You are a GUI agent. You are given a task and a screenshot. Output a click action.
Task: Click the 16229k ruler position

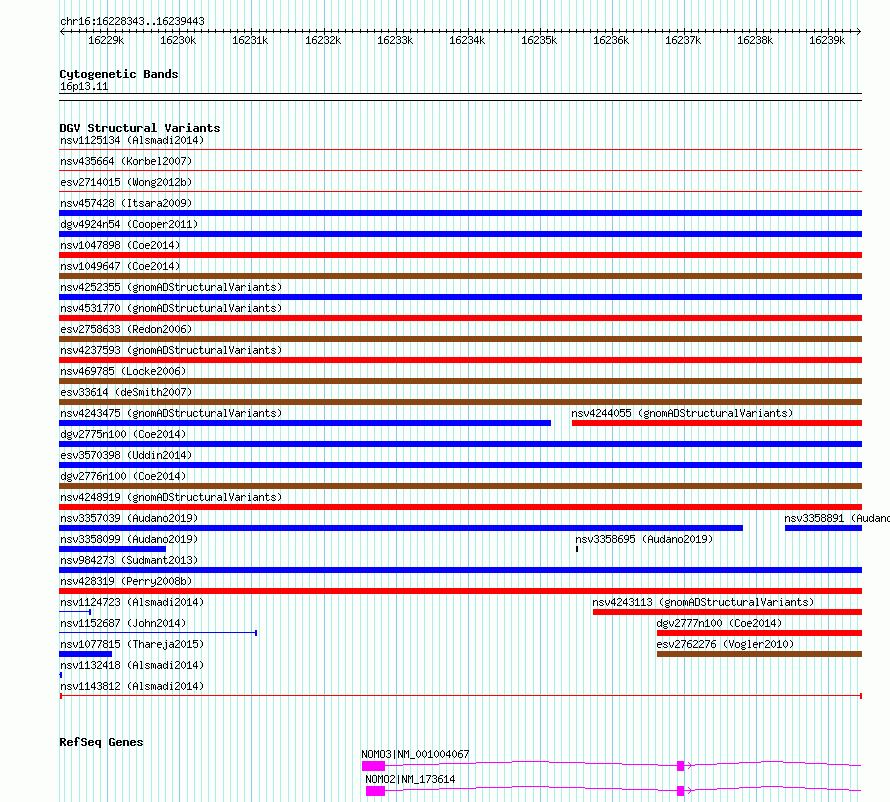[106, 40]
